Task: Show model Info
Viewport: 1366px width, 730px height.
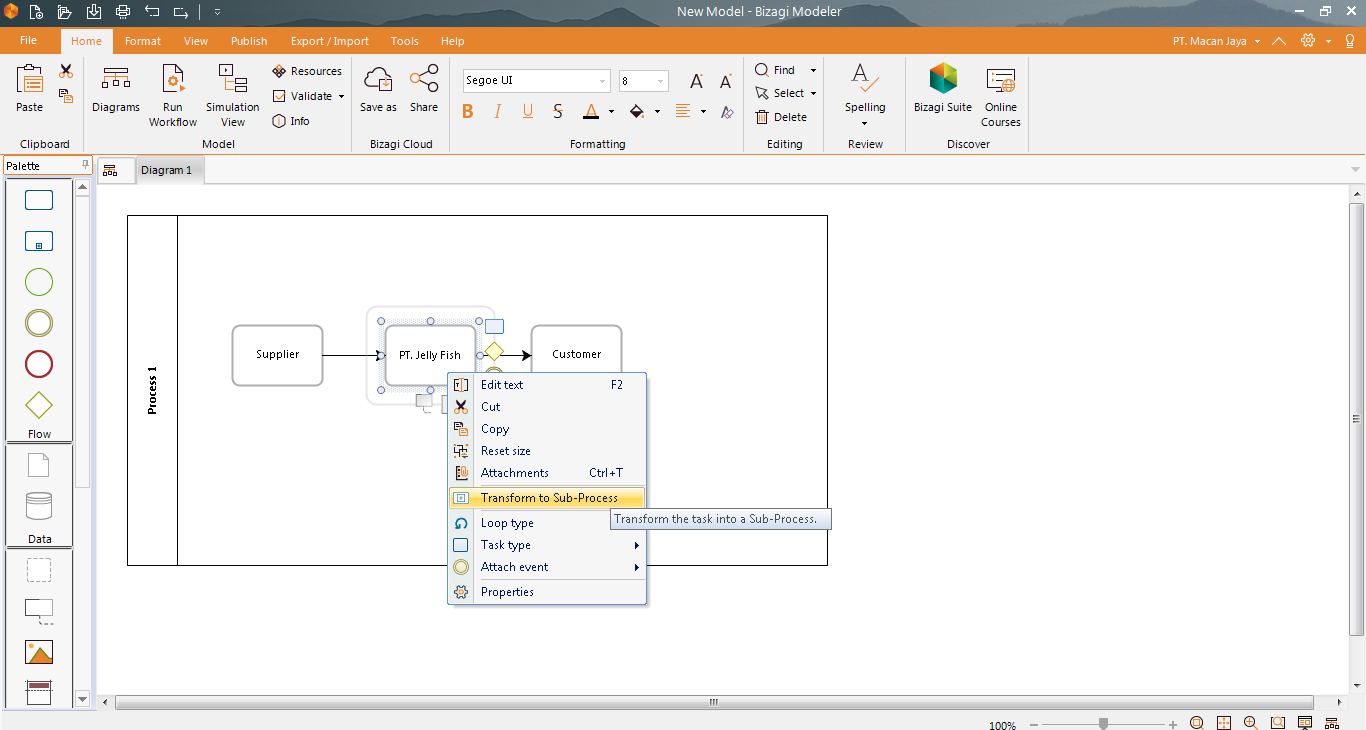Action: (291, 121)
